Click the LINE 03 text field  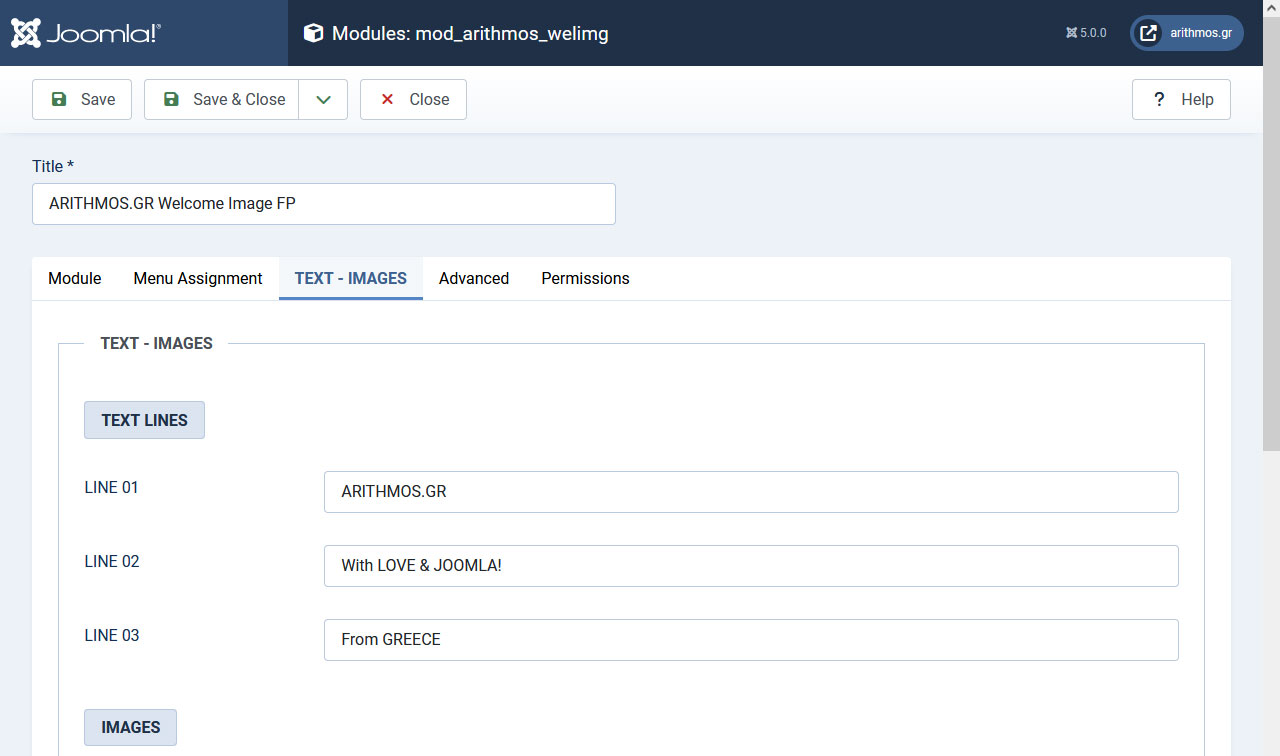tap(751, 640)
